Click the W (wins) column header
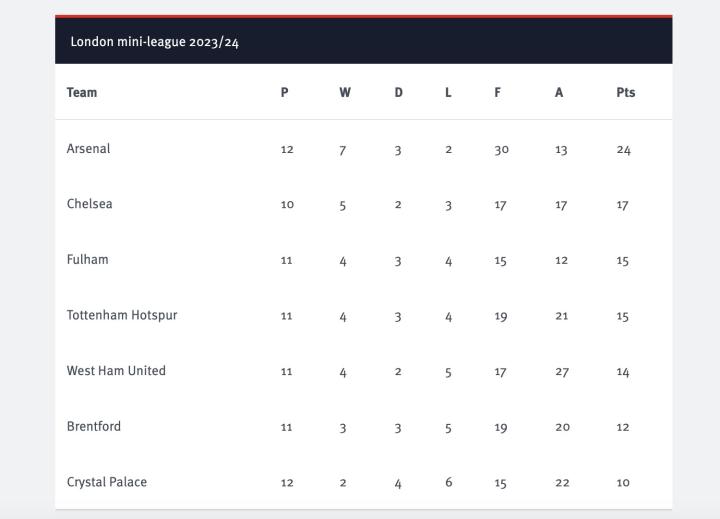The width and height of the screenshot is (720, 519). [x=345, y=92]
